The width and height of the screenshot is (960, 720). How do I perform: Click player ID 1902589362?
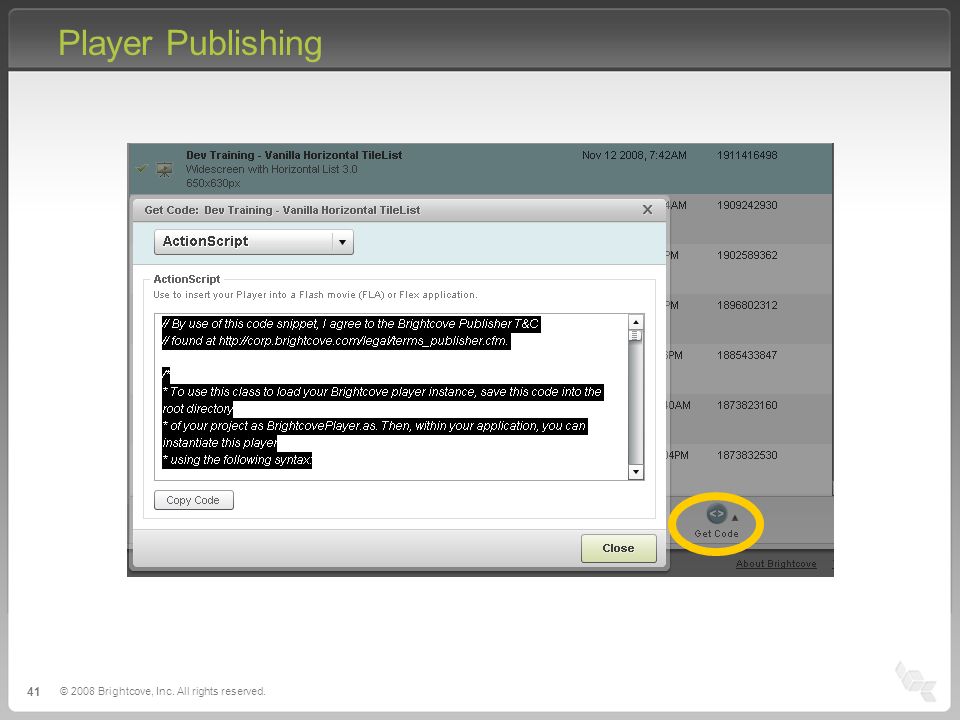[x=747, y=255]
